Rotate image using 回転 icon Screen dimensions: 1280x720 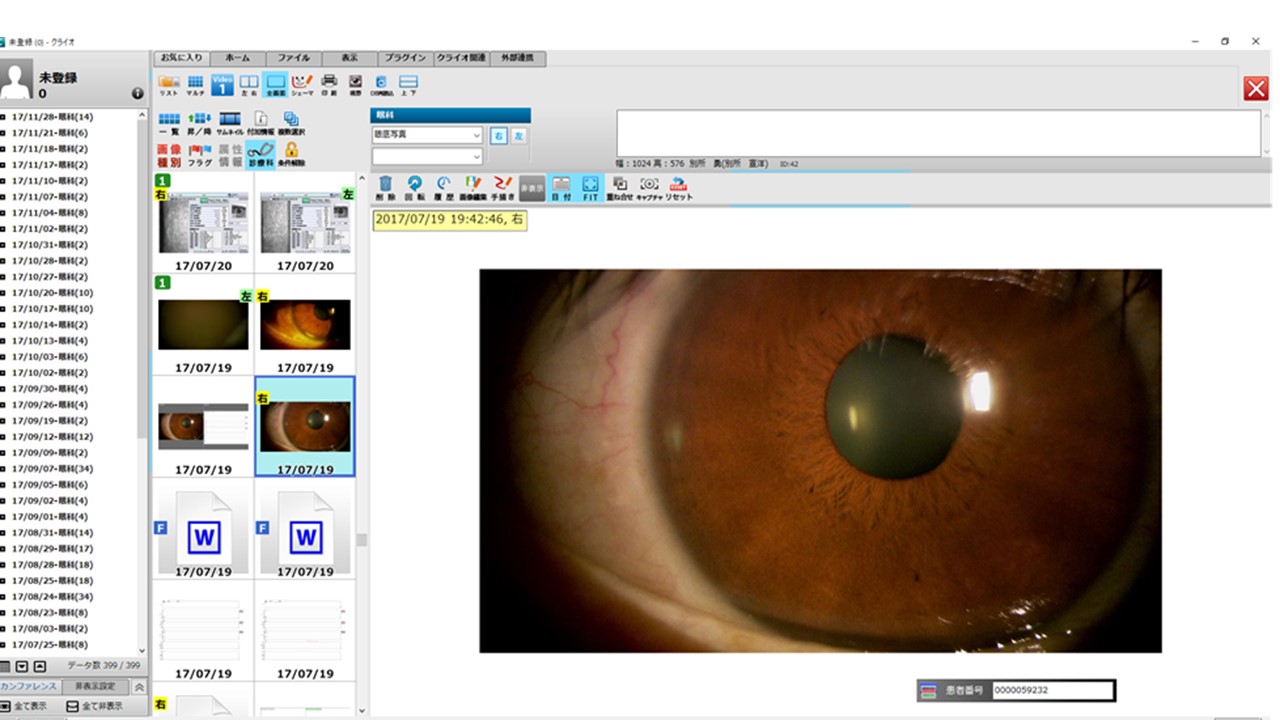pos(414,188)
